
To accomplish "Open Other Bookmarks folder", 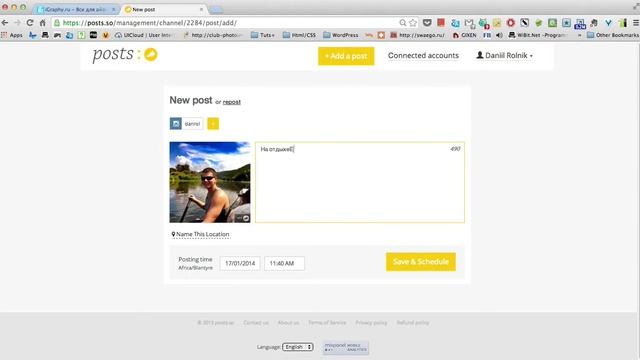I will tap(613, 35).
